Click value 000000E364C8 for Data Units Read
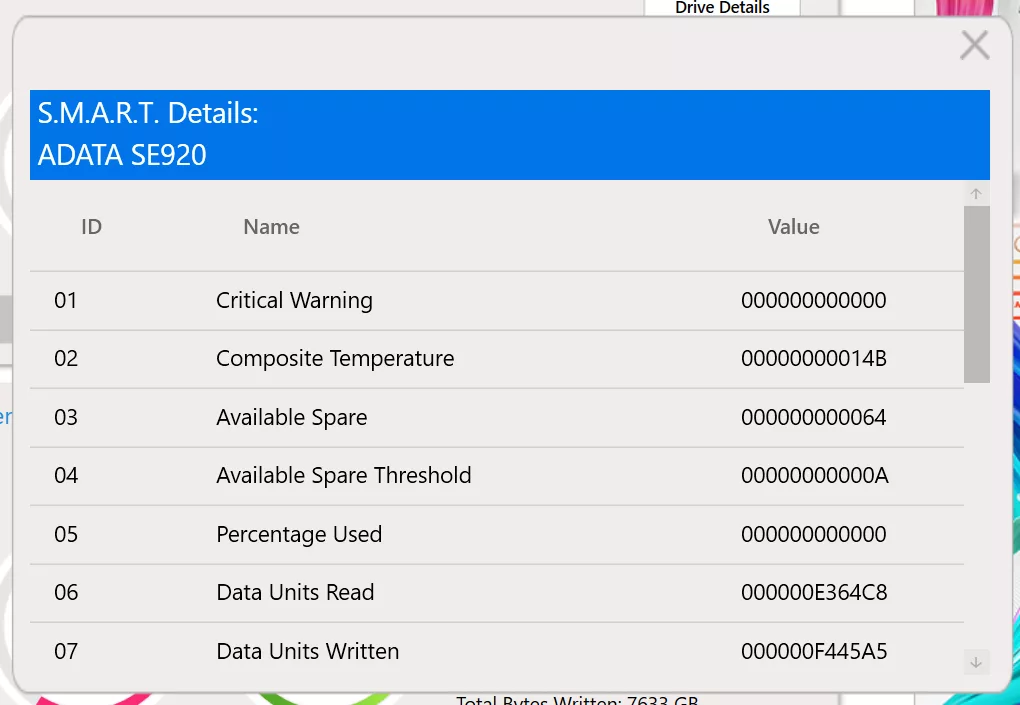 point(814,592)
